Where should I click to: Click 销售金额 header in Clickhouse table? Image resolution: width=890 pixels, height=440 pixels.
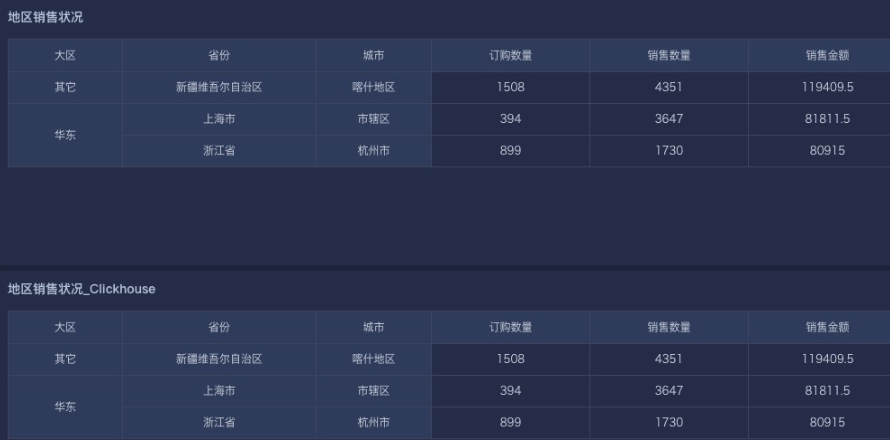click(827, 327)
